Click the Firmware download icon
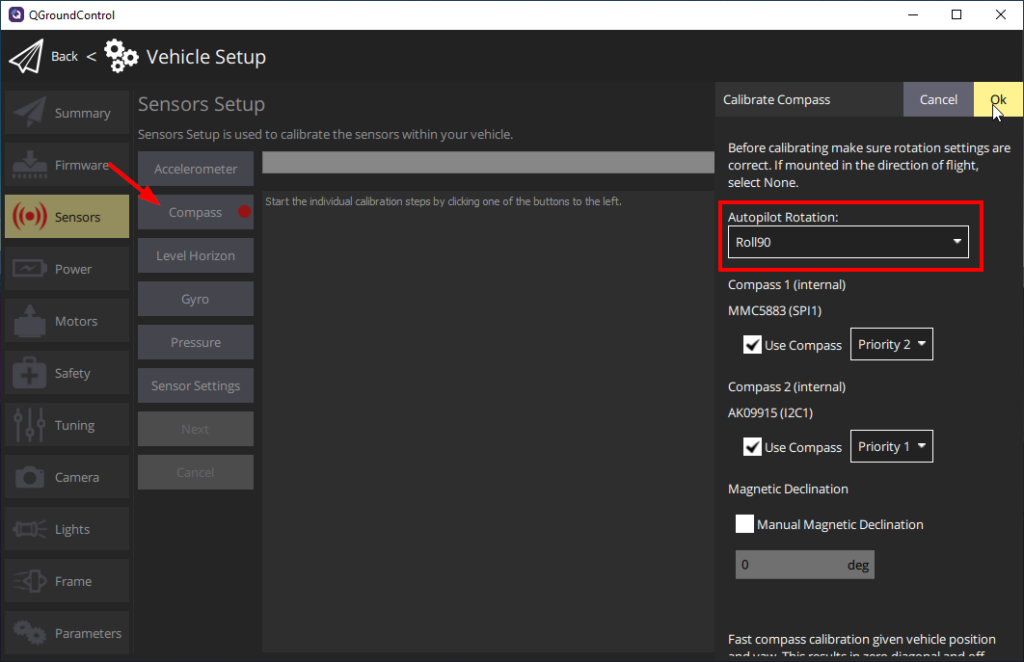 pos(29,165)
